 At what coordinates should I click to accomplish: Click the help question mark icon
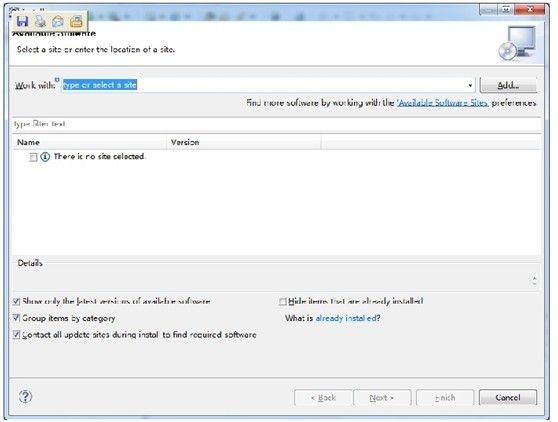[x=25, y=396]
